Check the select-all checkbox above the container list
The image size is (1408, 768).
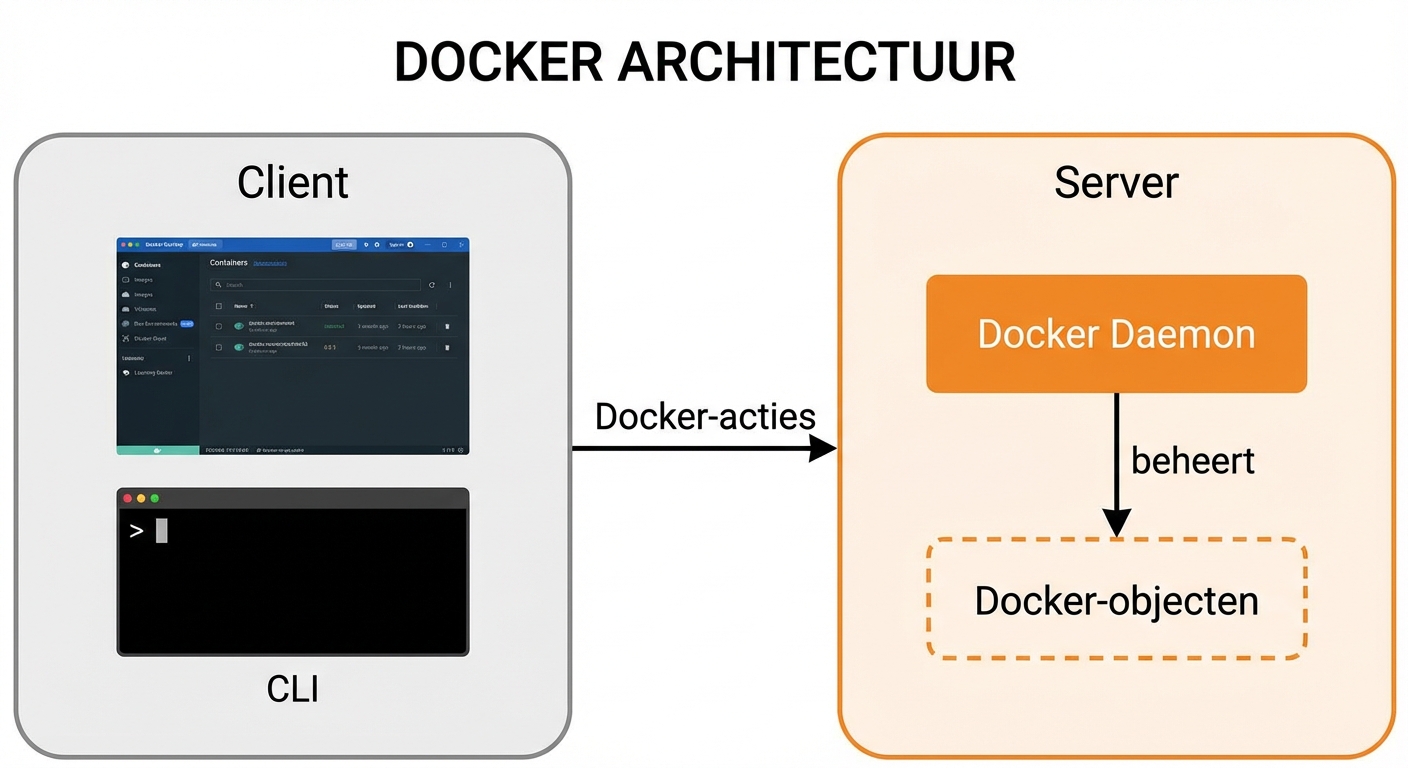coord(218,306)
